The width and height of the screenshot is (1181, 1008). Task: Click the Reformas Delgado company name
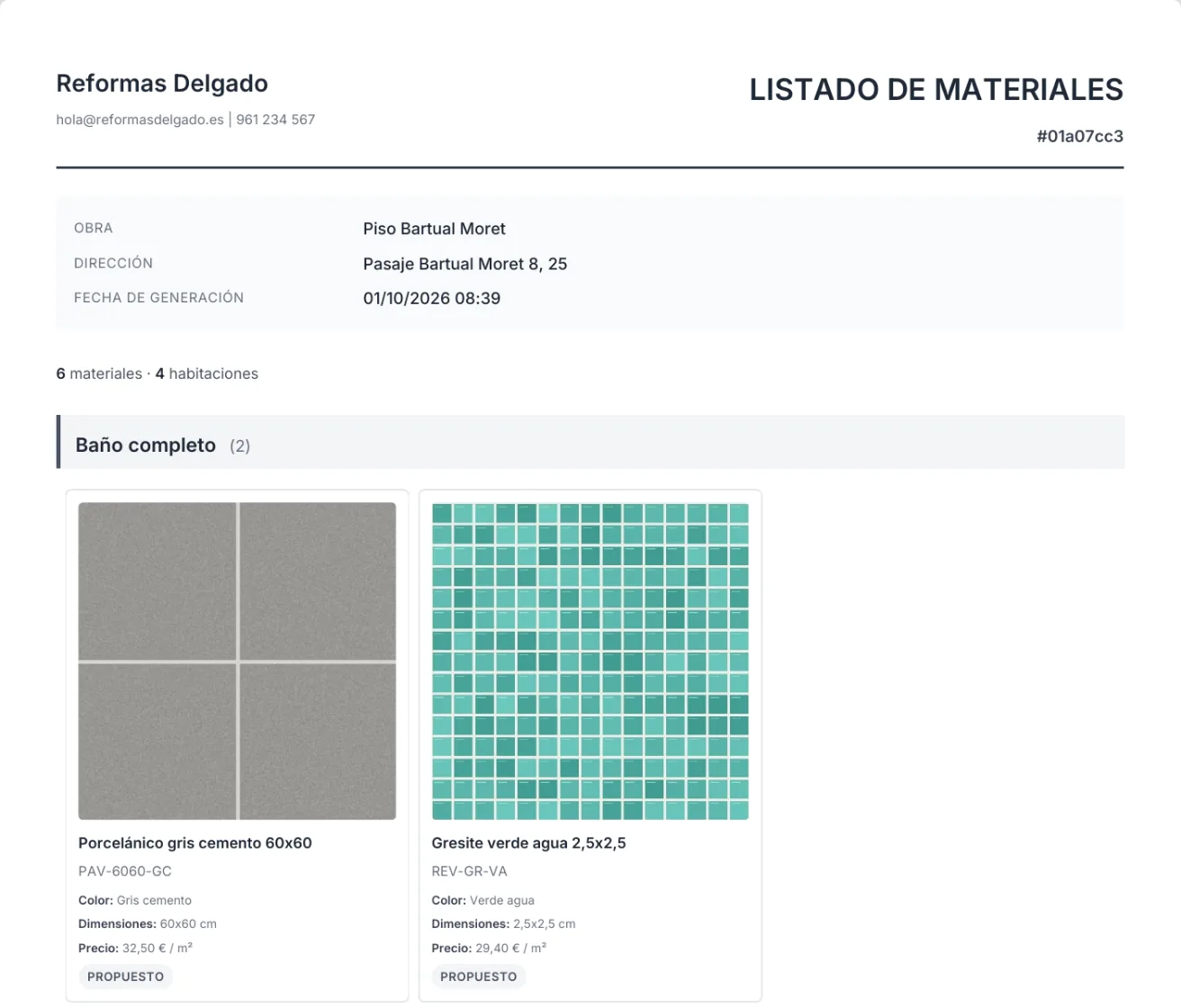click(162, 84)
